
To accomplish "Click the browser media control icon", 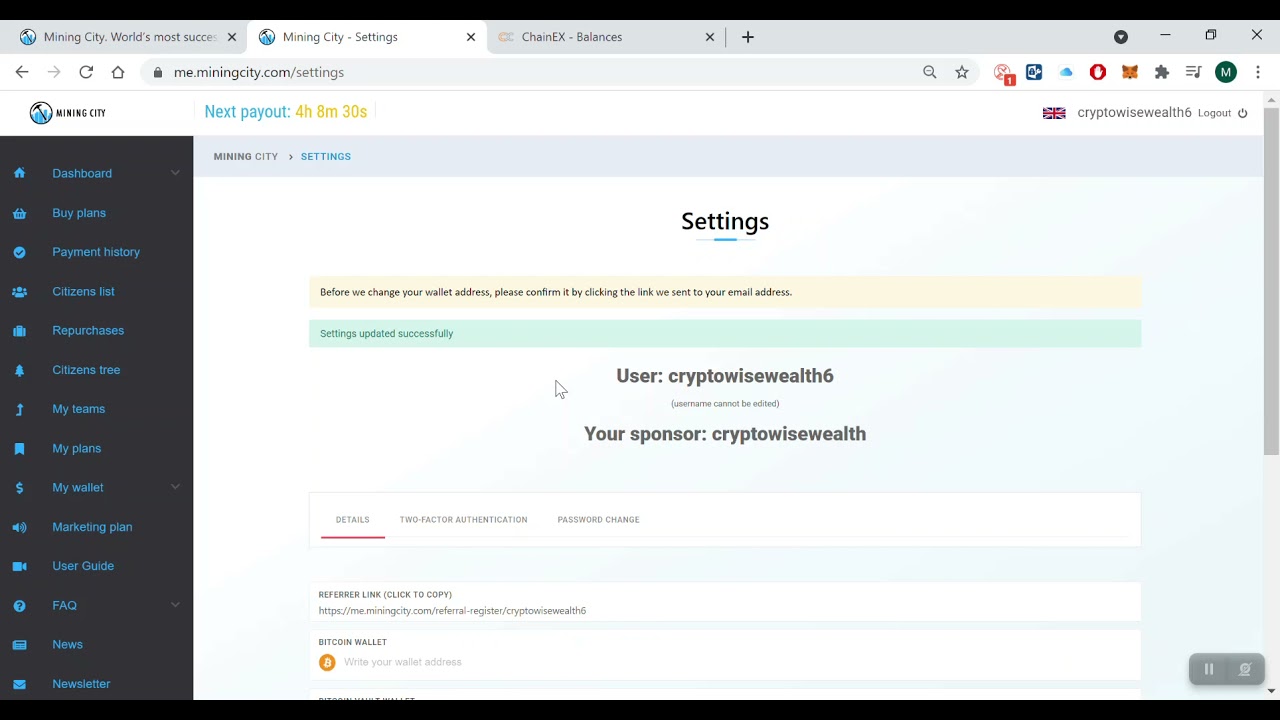I will pos(1193,72).
